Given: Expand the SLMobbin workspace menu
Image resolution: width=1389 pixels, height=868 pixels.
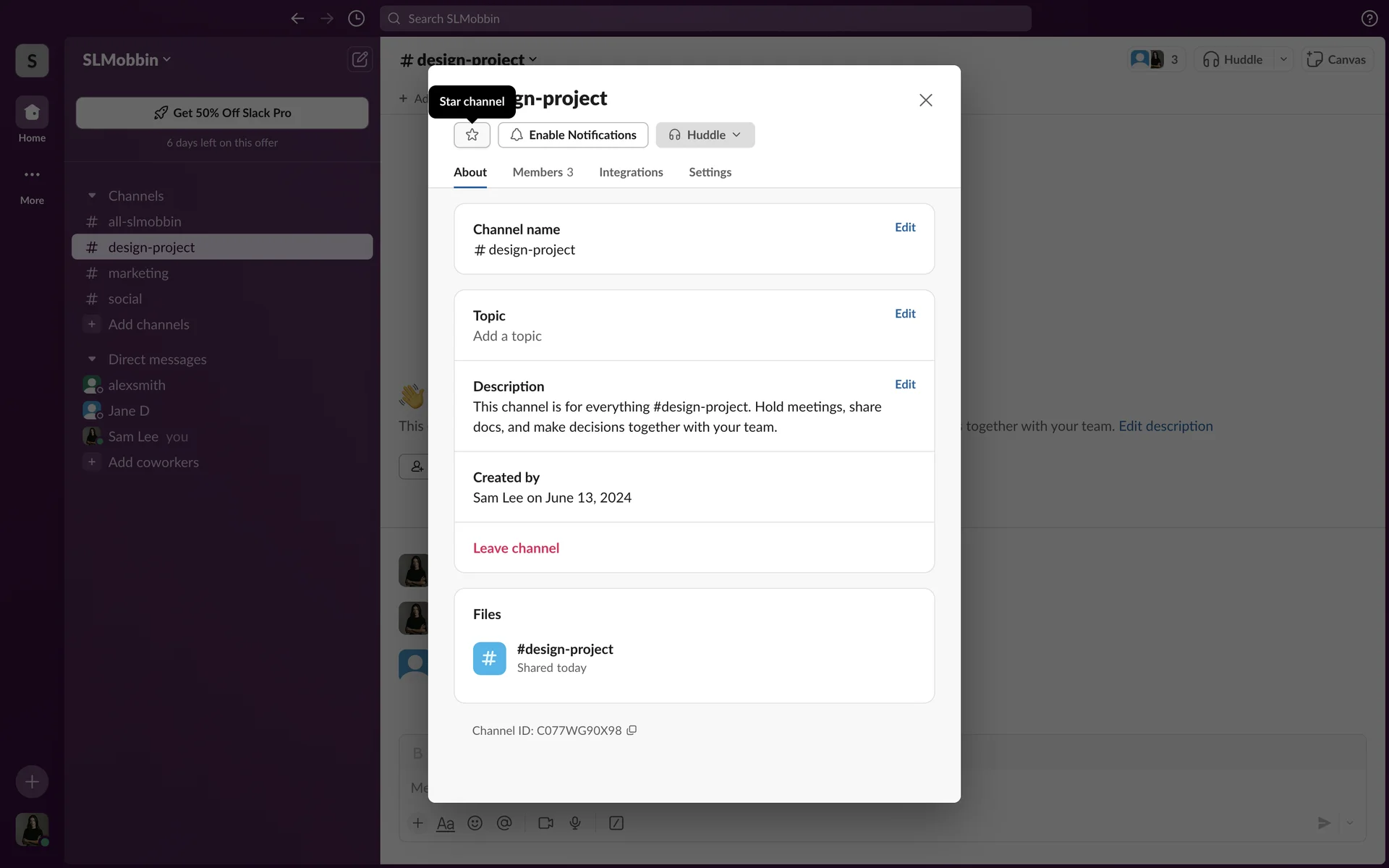Looking at the screenshot, I should 127,60.
